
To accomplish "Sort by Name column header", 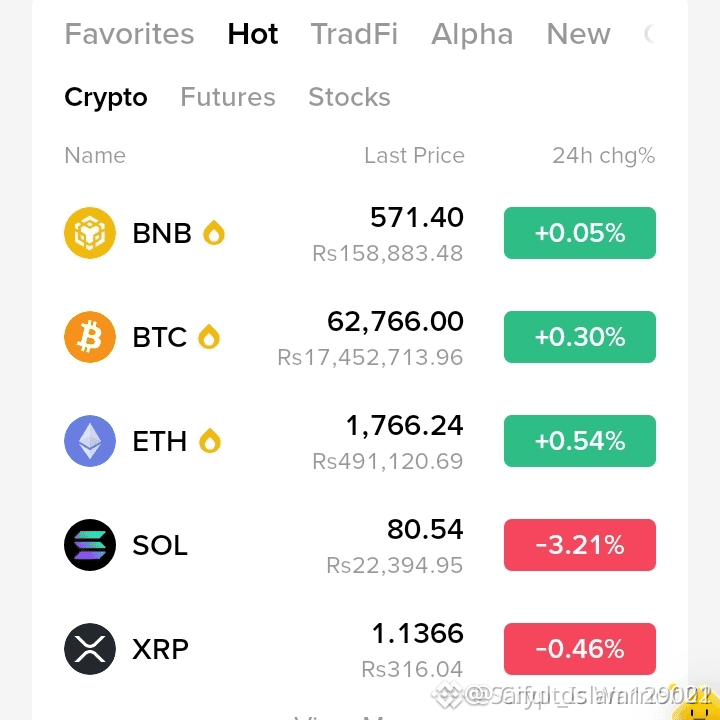I will click(x=95, y=156).
